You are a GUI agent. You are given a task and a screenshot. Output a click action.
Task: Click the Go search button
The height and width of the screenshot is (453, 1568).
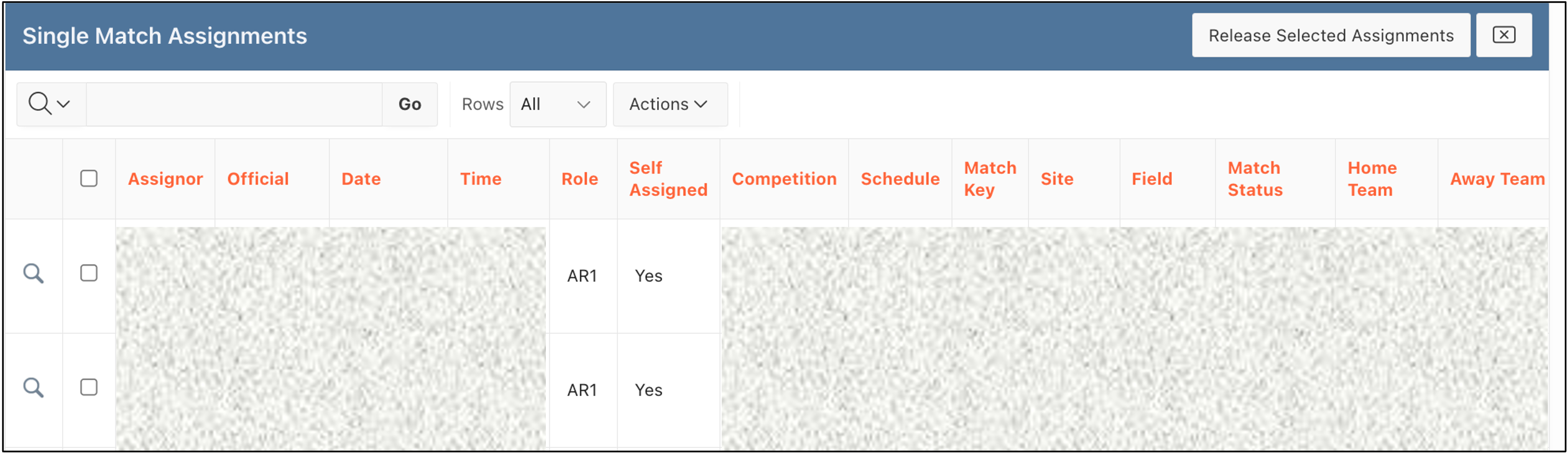coord(410,104)
